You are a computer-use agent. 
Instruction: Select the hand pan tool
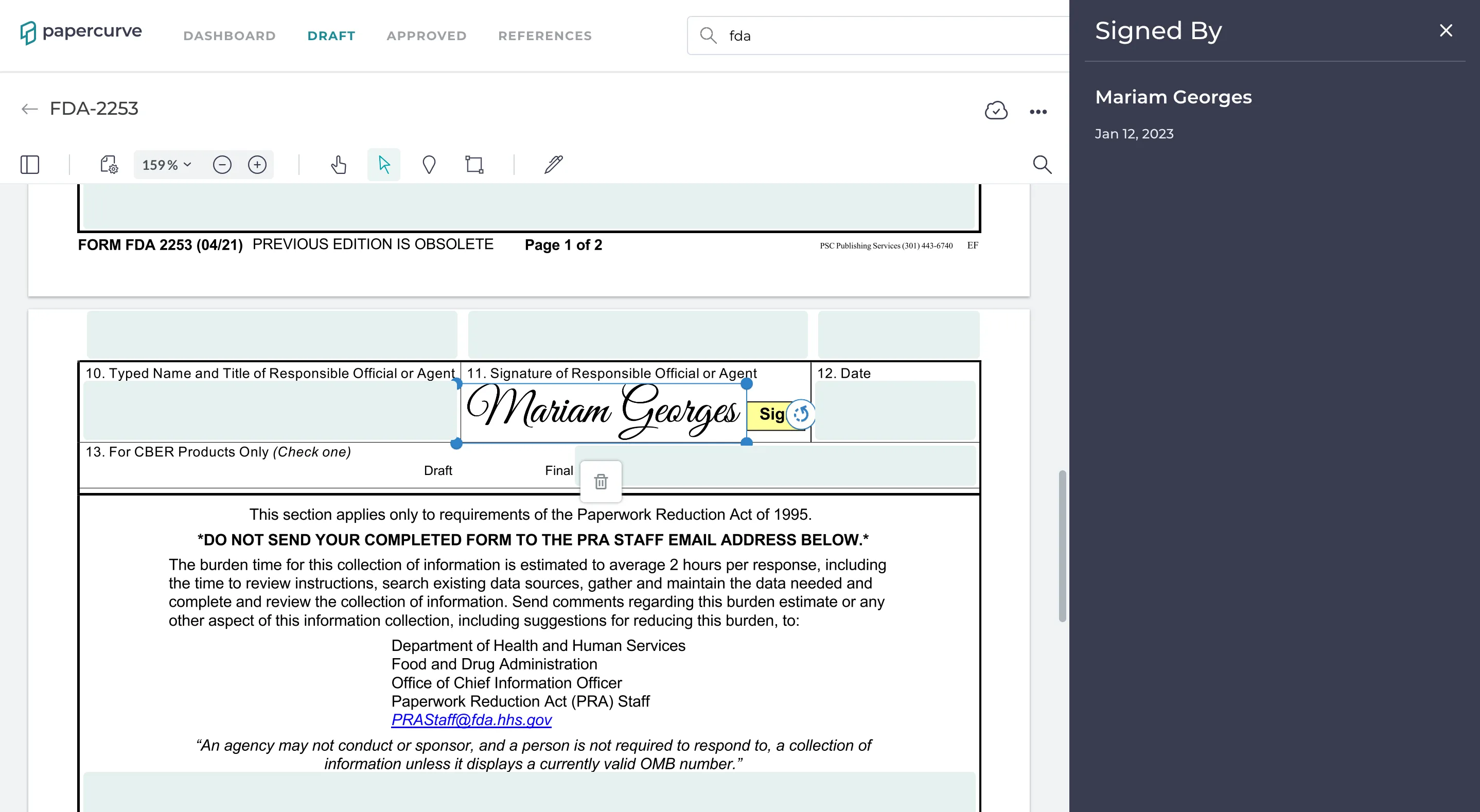click(x=339, y=164)
